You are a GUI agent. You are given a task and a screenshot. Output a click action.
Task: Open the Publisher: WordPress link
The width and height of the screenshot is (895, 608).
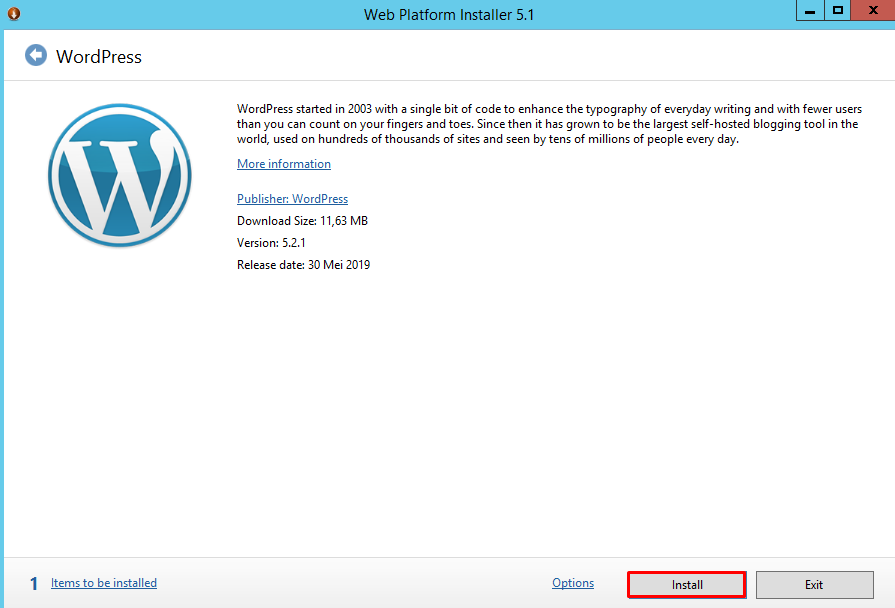coord(292,199)
